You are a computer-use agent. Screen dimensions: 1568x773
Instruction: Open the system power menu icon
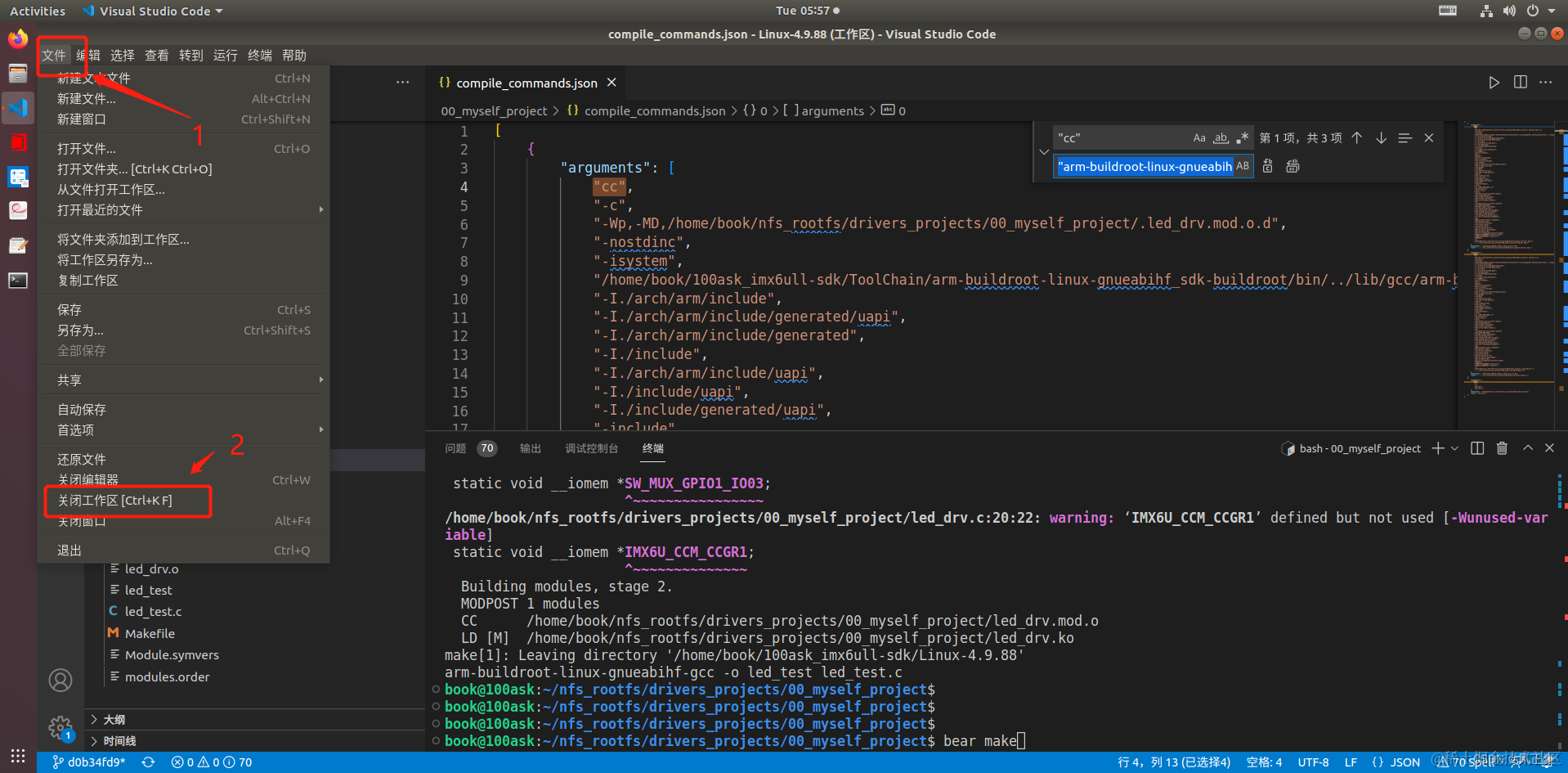[x=1533, y=11]
